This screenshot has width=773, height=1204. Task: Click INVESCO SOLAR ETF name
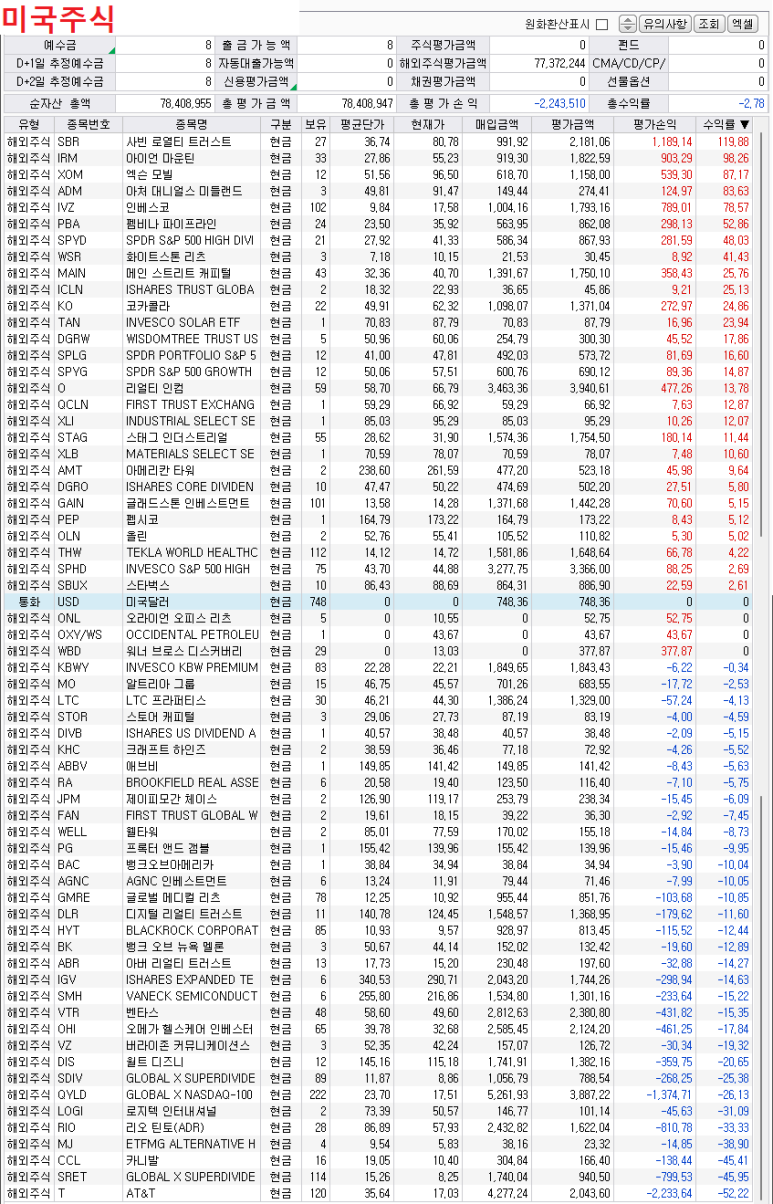coord(183,323)
